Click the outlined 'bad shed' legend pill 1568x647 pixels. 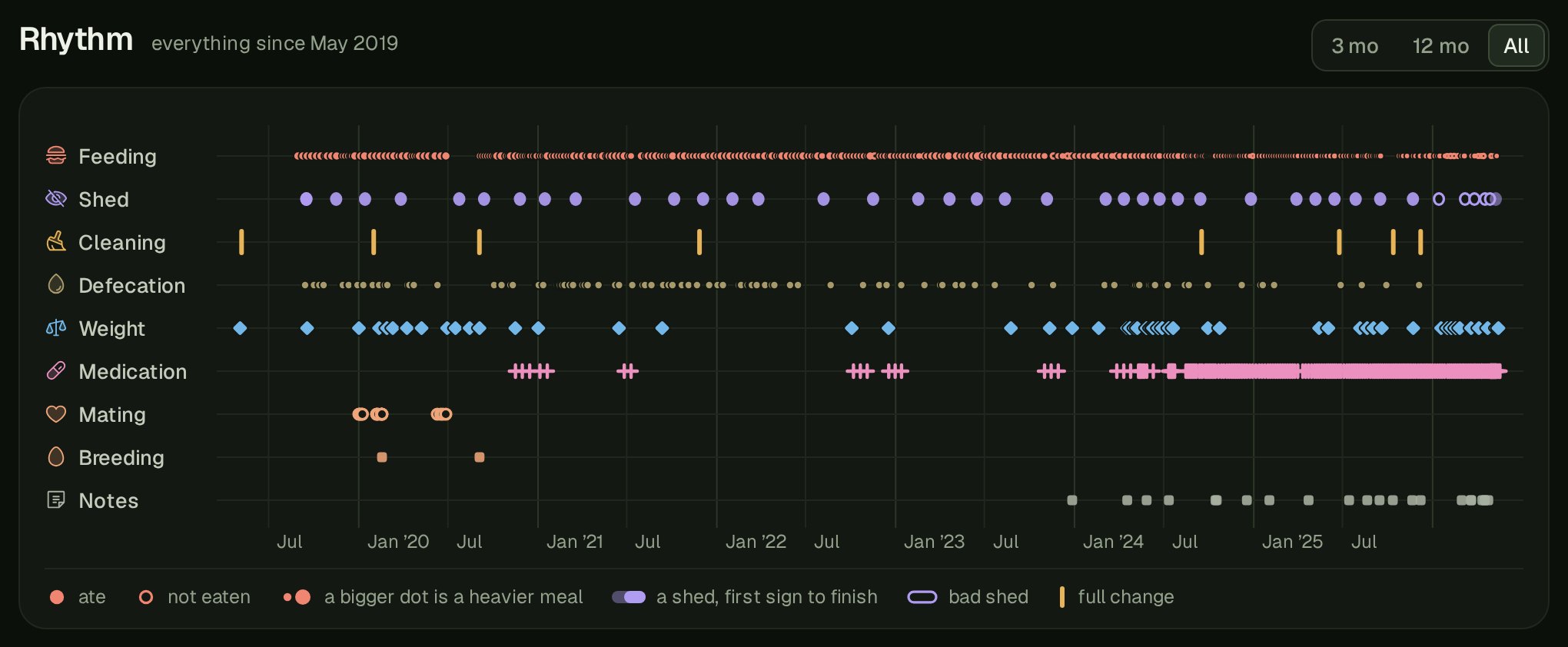922,597
